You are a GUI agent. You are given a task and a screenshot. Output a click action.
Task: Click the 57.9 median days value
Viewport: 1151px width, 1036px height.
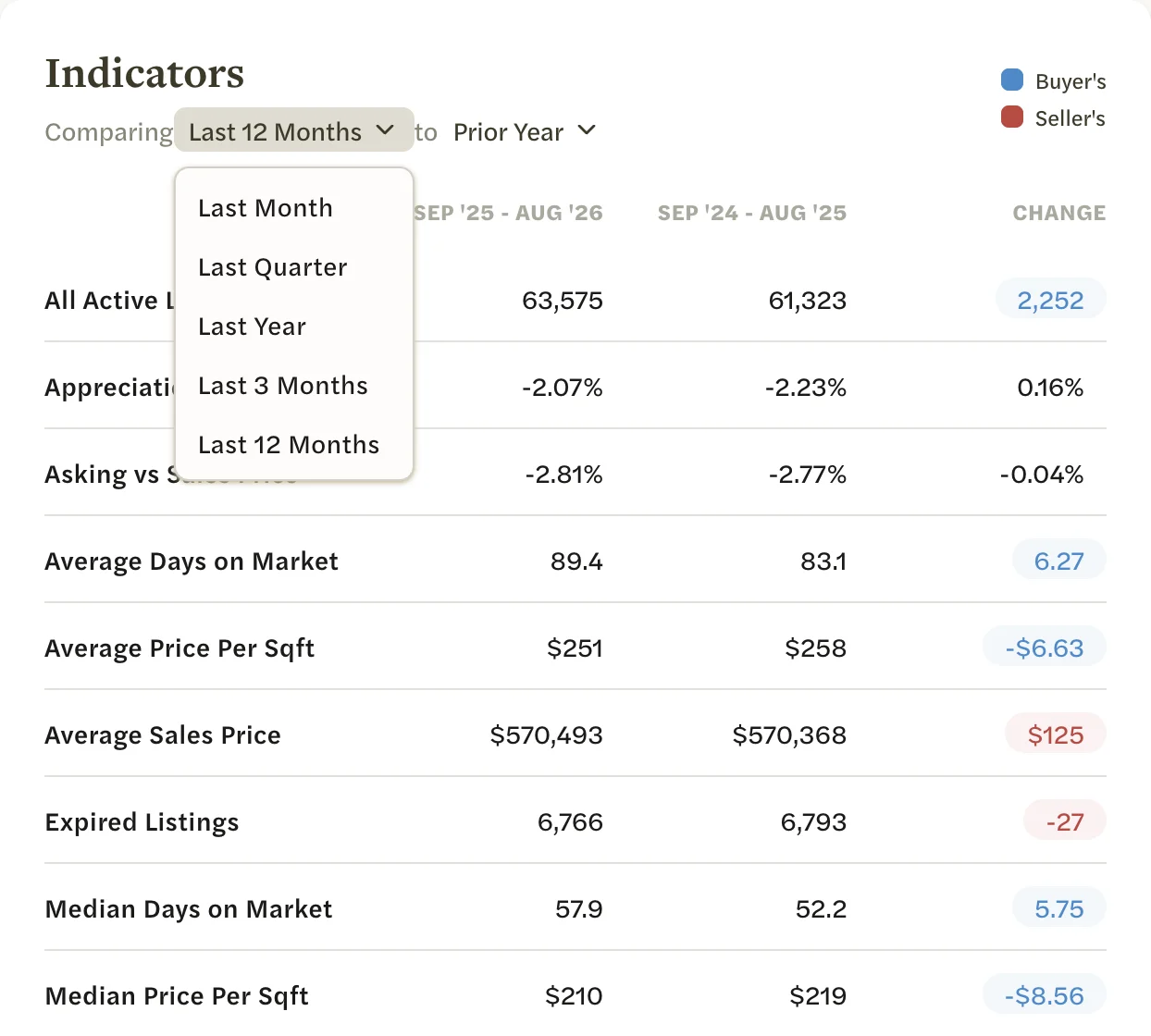point(579,909)
